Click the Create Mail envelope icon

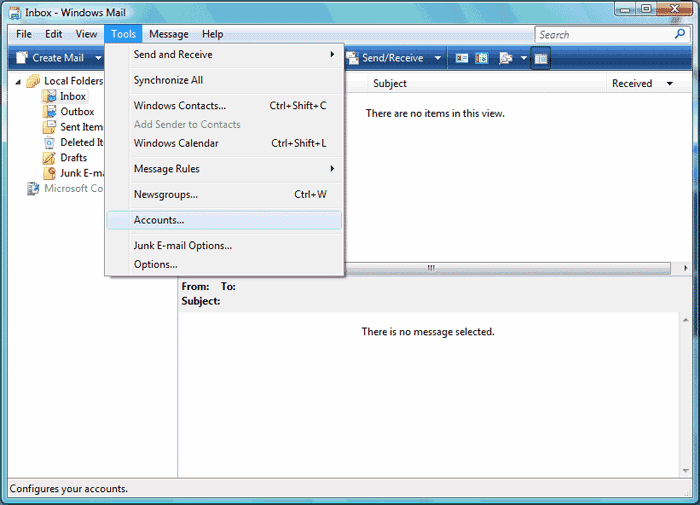pos(21,58)
